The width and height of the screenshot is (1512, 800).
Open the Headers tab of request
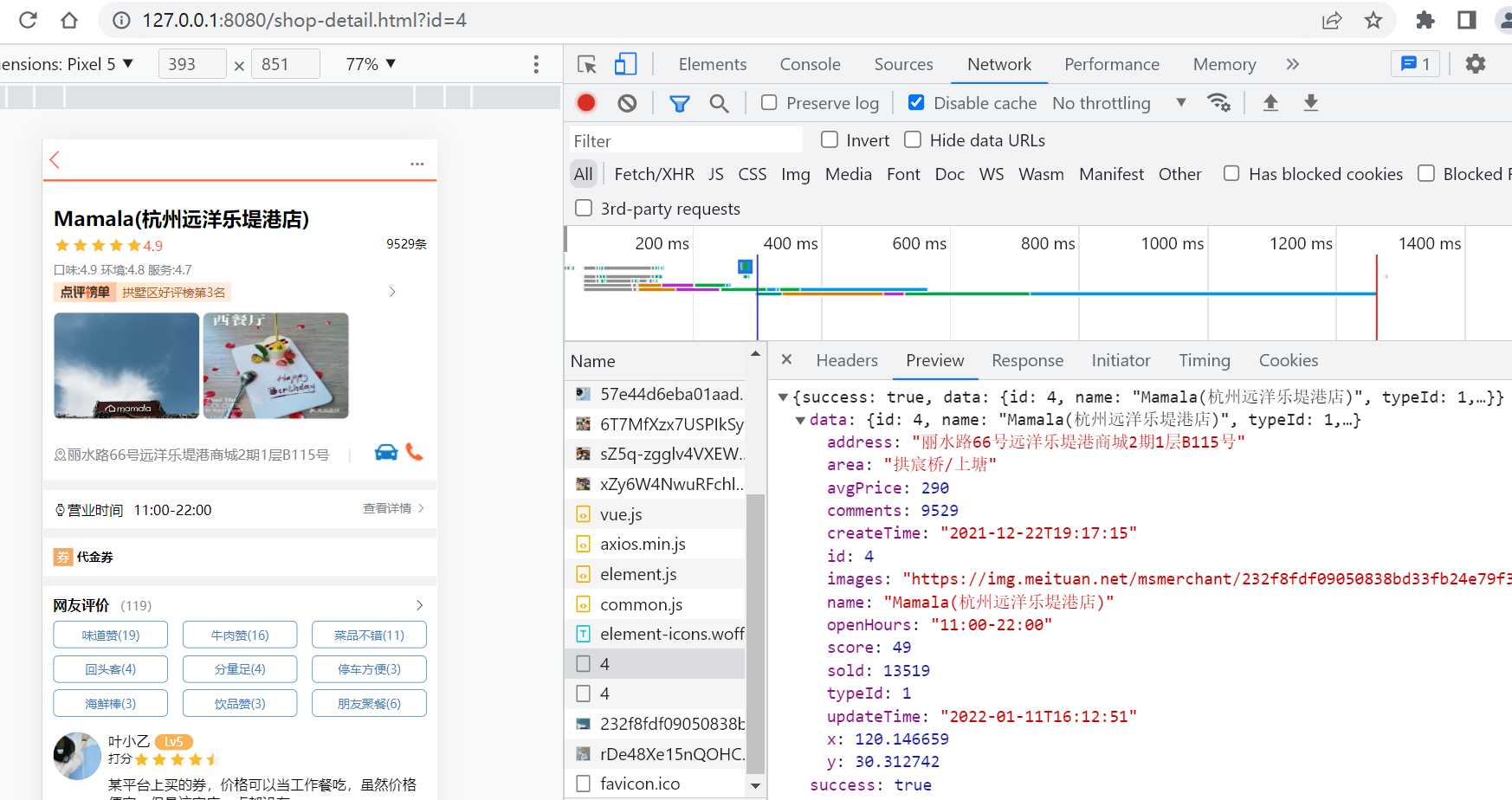point(847,360)
